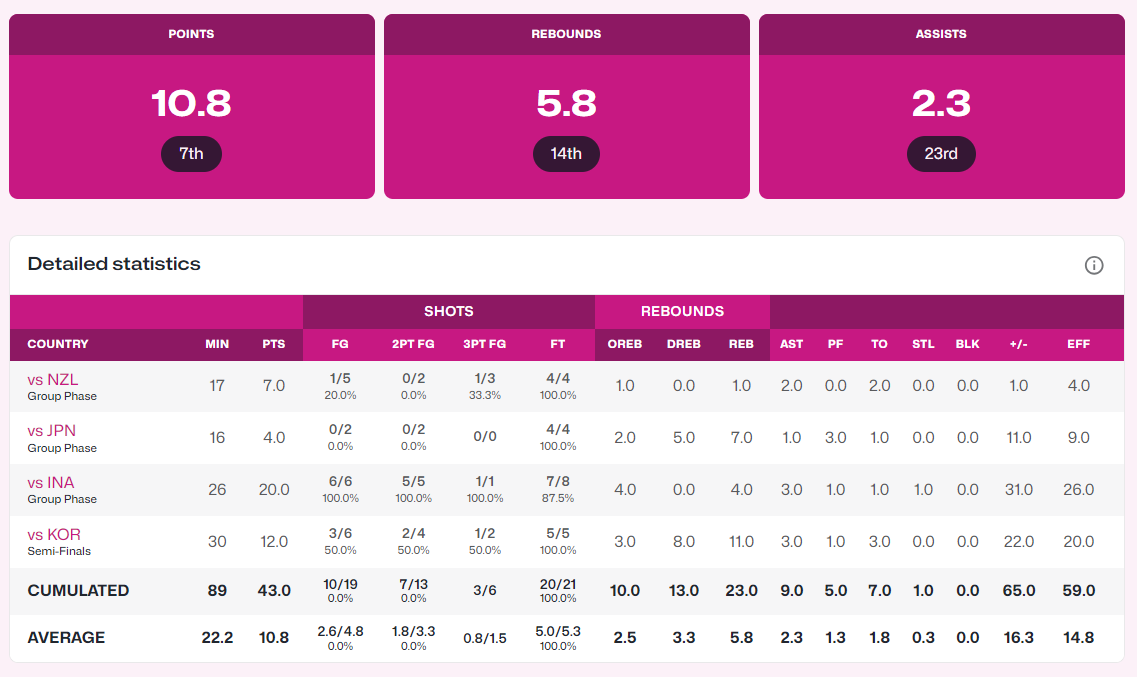Click the AST column header
This screenshot has height=677, width=1137.
[x=791, y=344]
